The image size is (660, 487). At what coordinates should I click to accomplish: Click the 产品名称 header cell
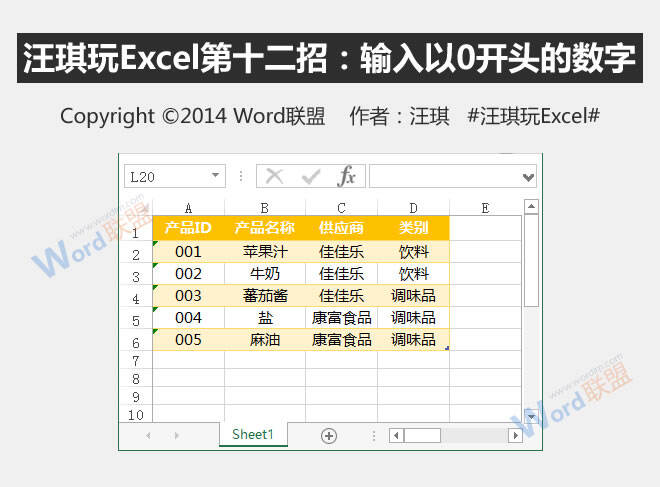(x=265, y=228)
